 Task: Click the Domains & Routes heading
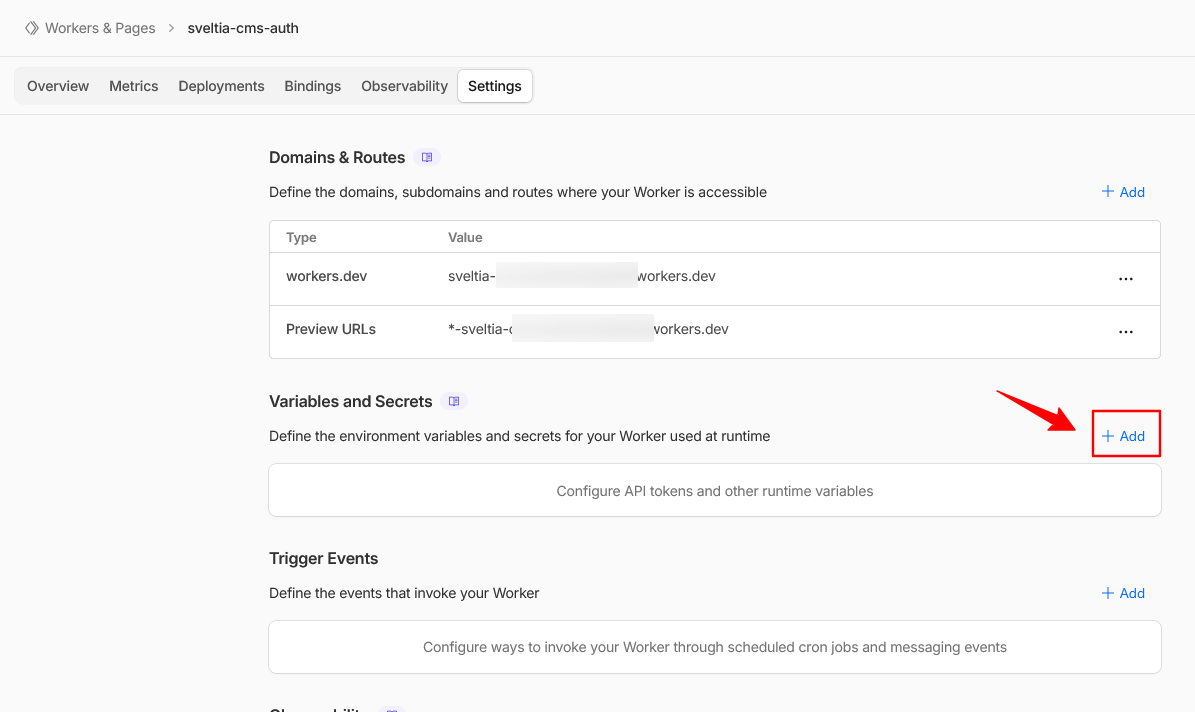[337, 157]
